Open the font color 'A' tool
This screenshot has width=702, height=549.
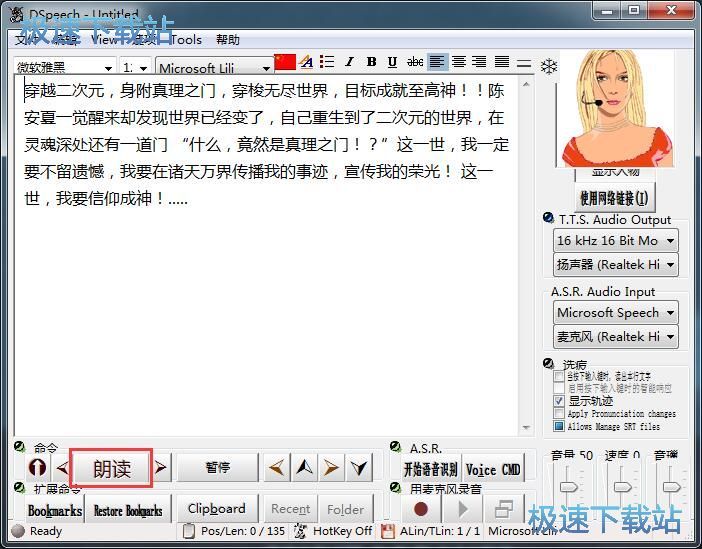[x=307, y=62]
